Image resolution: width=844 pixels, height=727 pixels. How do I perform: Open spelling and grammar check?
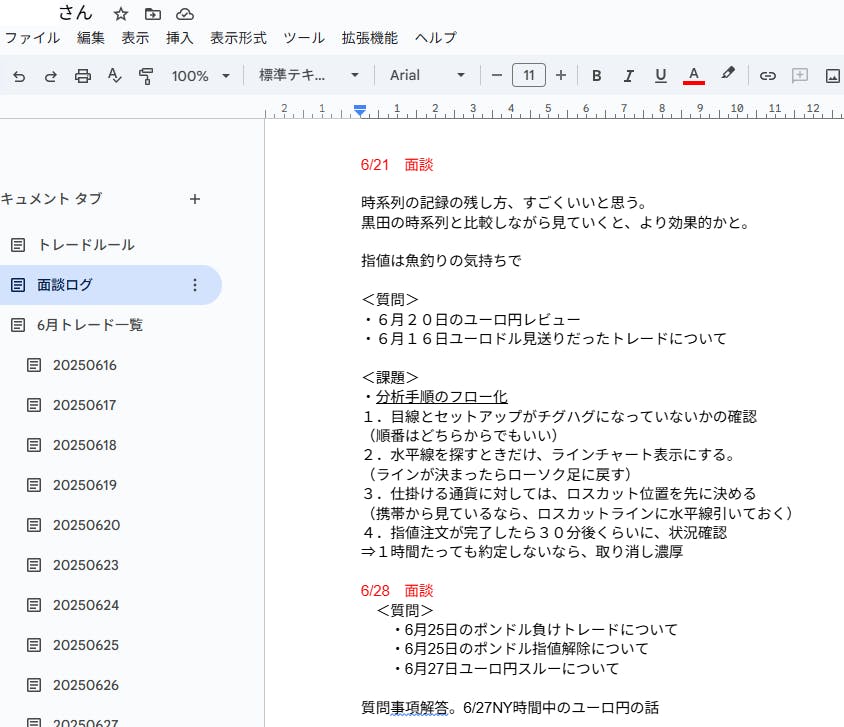[x=114, y=75]
